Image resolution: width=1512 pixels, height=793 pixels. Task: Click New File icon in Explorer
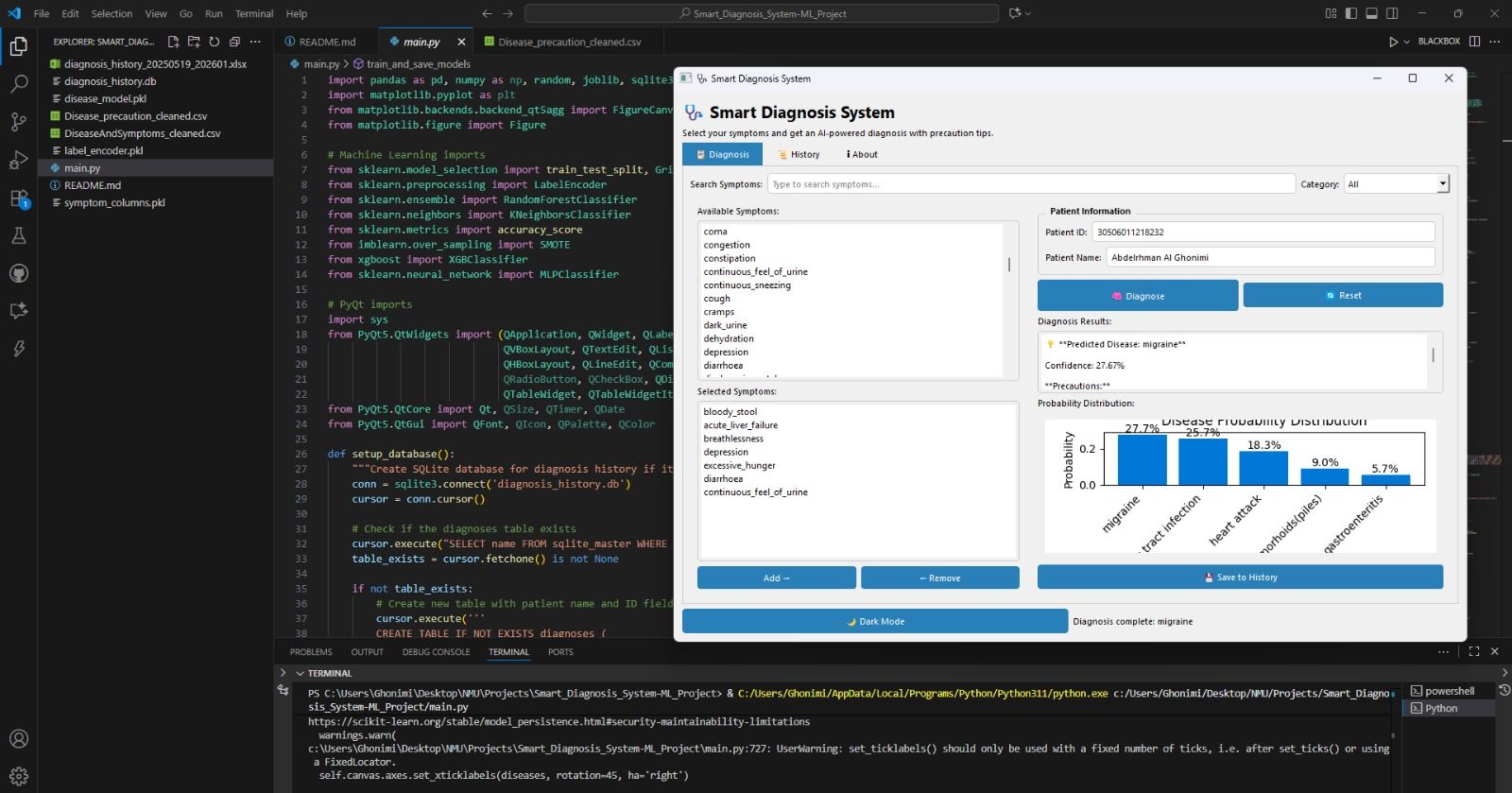point(173,42)
